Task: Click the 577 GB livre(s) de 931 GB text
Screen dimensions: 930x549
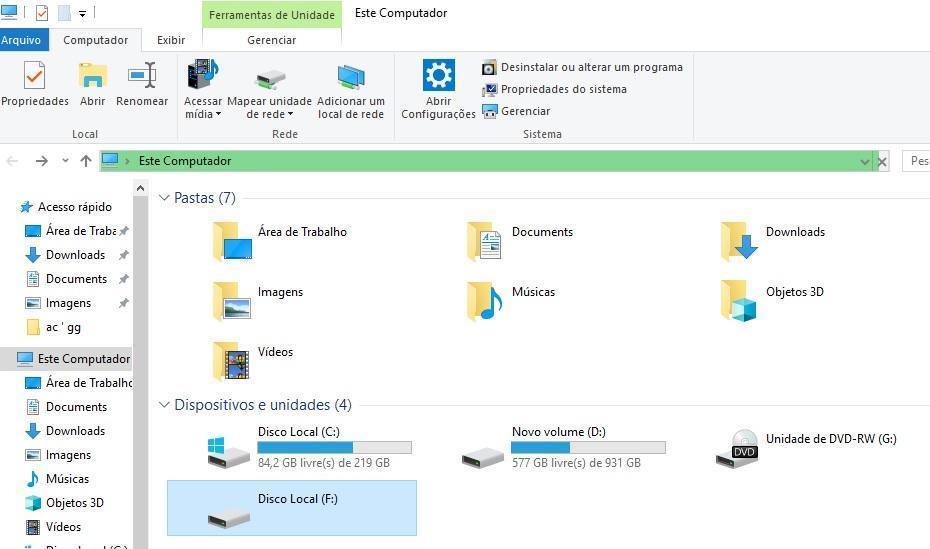Action: 577,463
